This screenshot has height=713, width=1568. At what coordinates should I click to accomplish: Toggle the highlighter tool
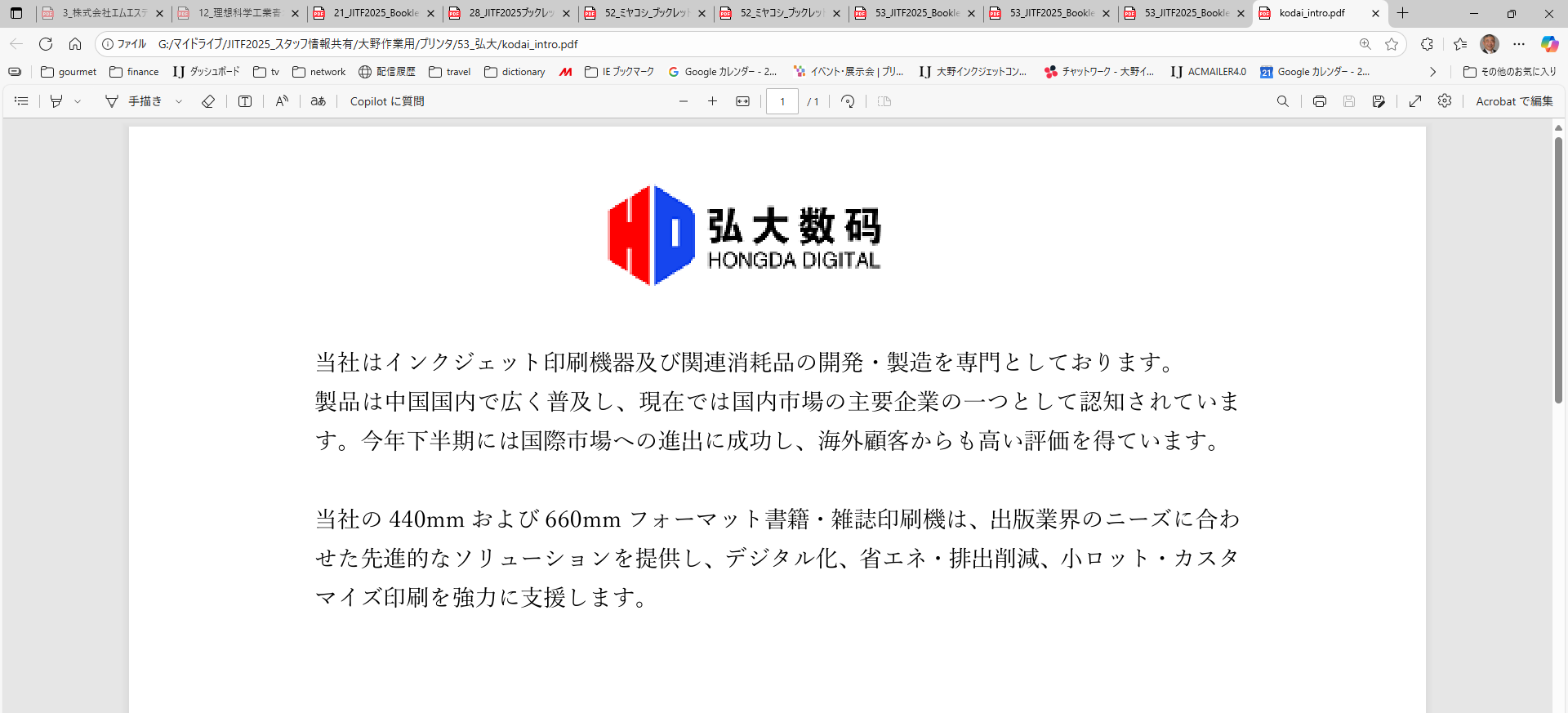(56, 101)
